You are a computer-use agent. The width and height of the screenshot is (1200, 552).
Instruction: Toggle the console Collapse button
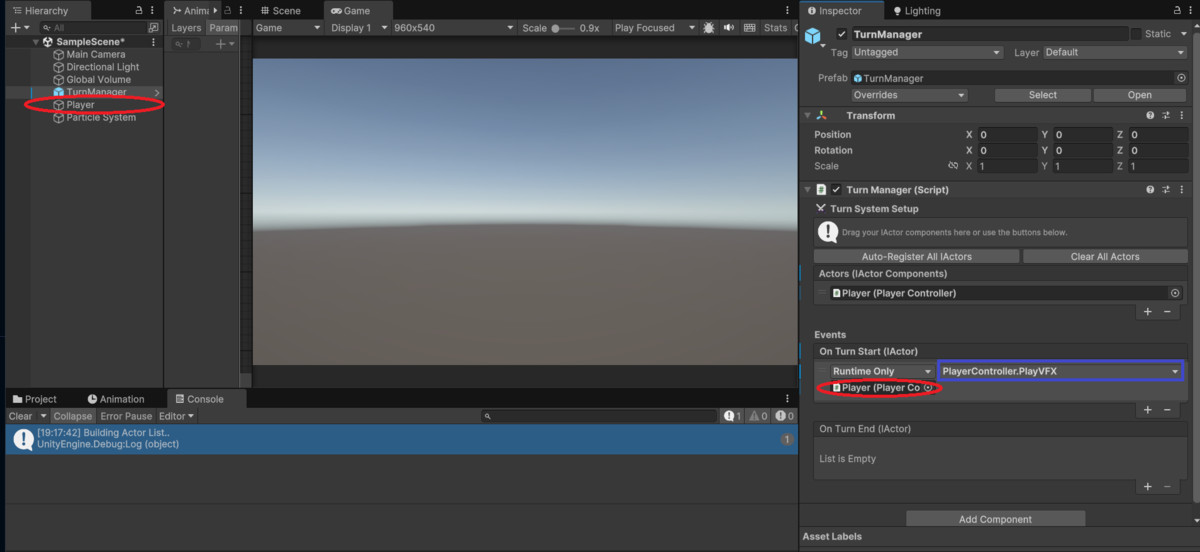pyautogui.click(x=73, y=416)
